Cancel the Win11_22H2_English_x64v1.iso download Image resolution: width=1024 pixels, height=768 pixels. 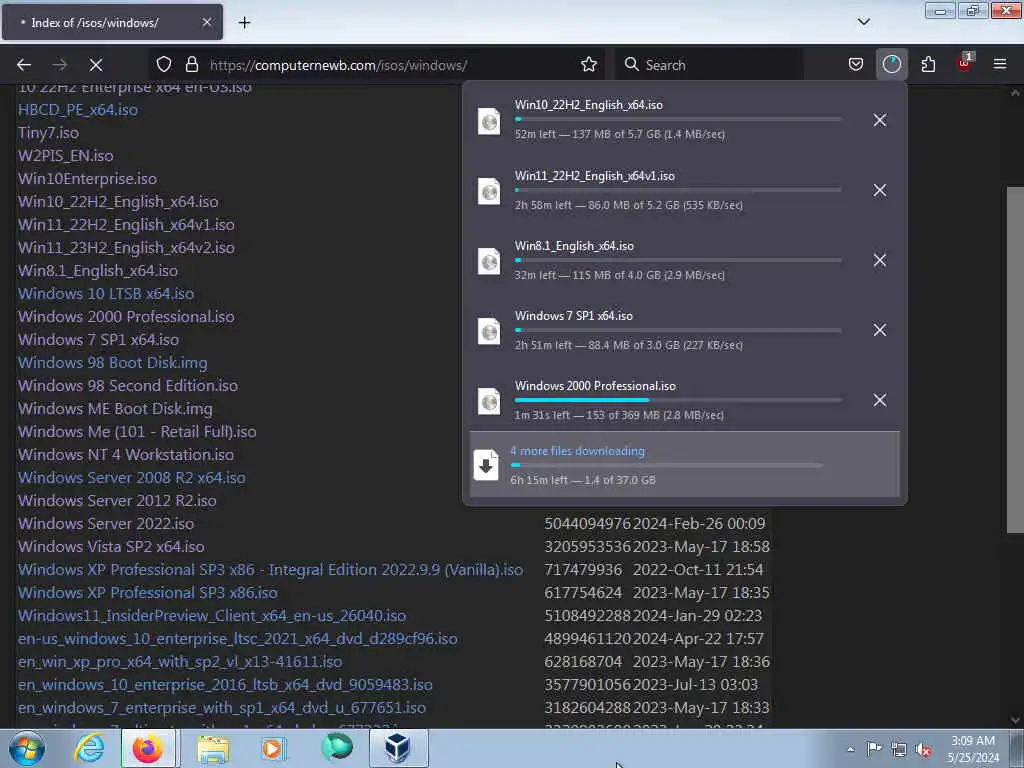[880, 190]
